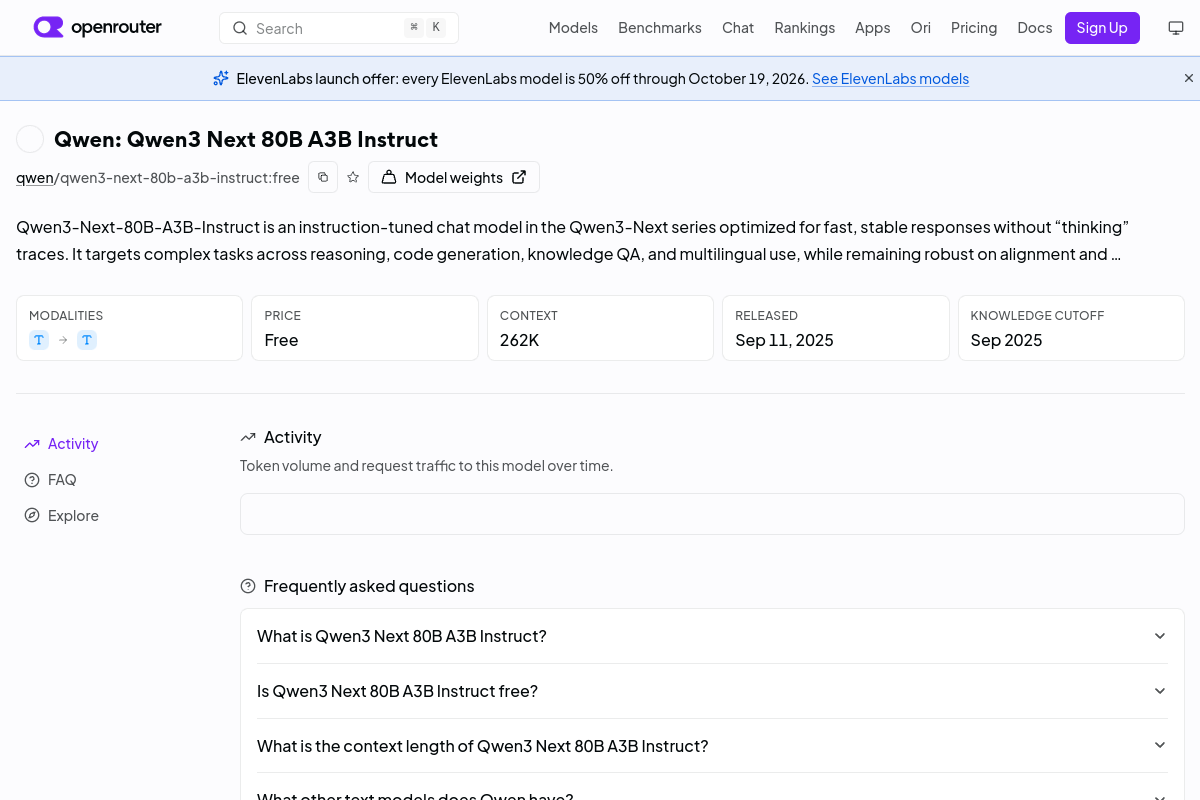This screenshot has width=1200, height=800.
Task: Click the empty Activity chart panel
Action: [x=712, y=514]
